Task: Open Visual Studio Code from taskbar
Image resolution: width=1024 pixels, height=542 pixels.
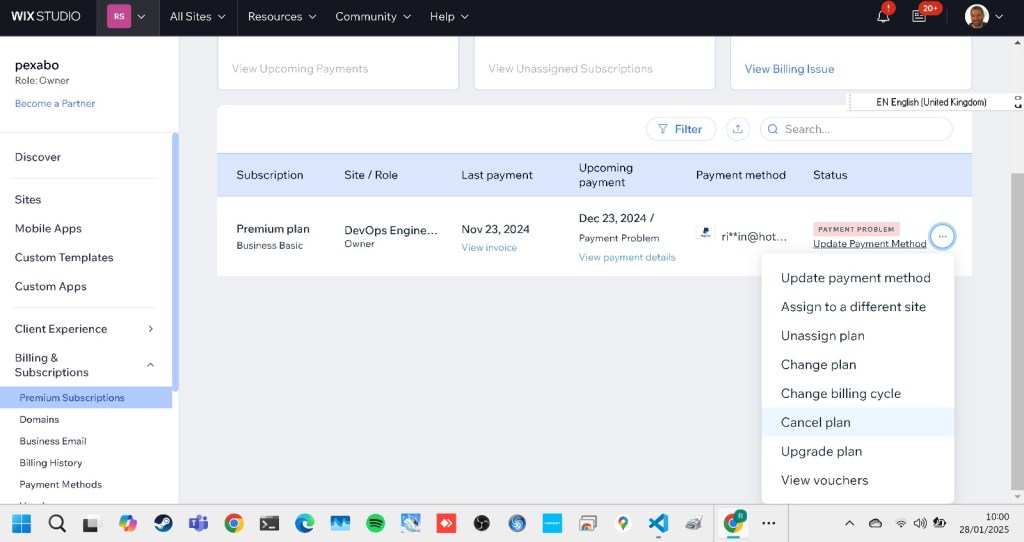Action: pyautogui.click(x=658, y=523)
